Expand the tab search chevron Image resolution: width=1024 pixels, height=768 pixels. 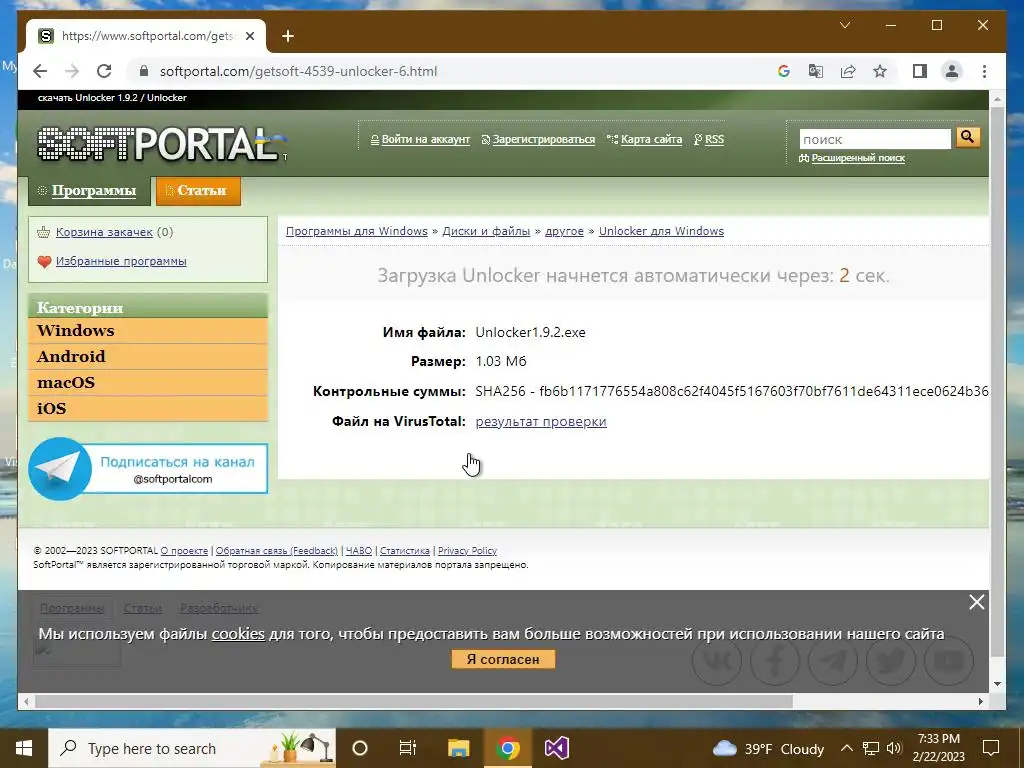pos(844,25)
